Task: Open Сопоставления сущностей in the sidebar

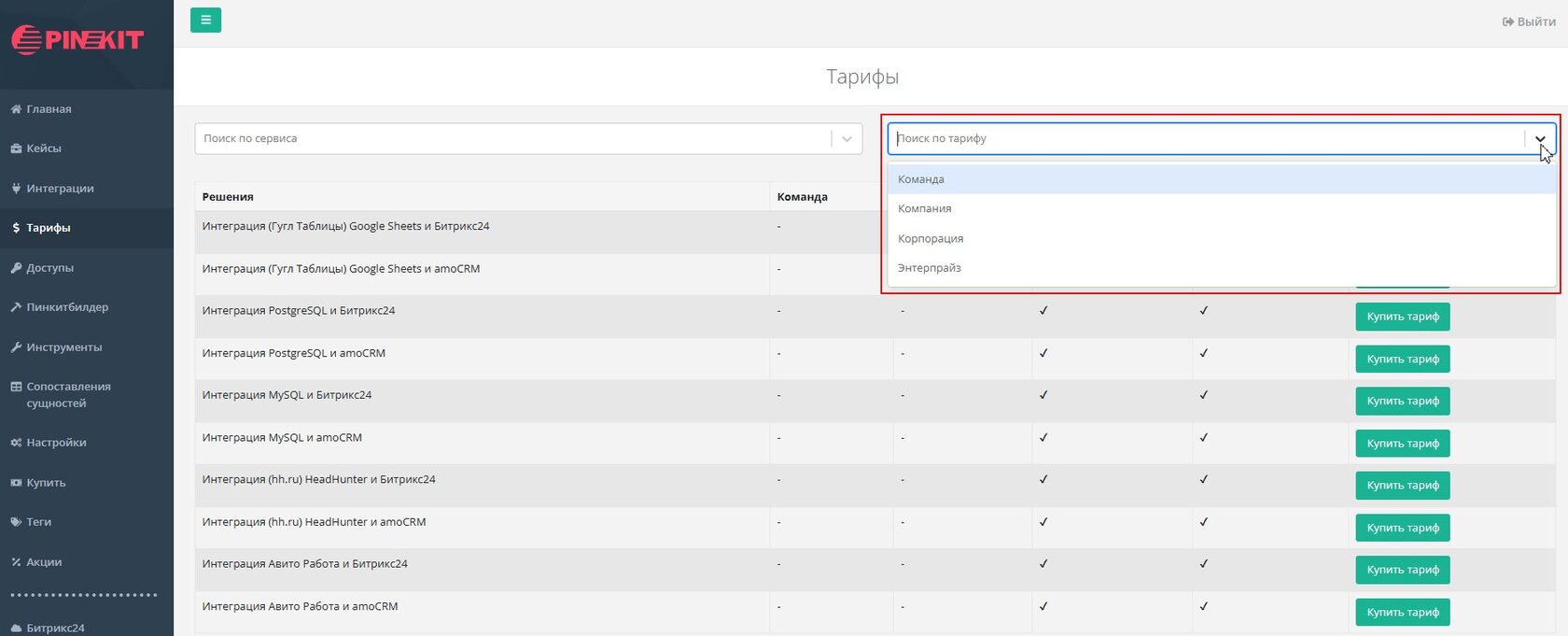Action: (x=87, y=395)
